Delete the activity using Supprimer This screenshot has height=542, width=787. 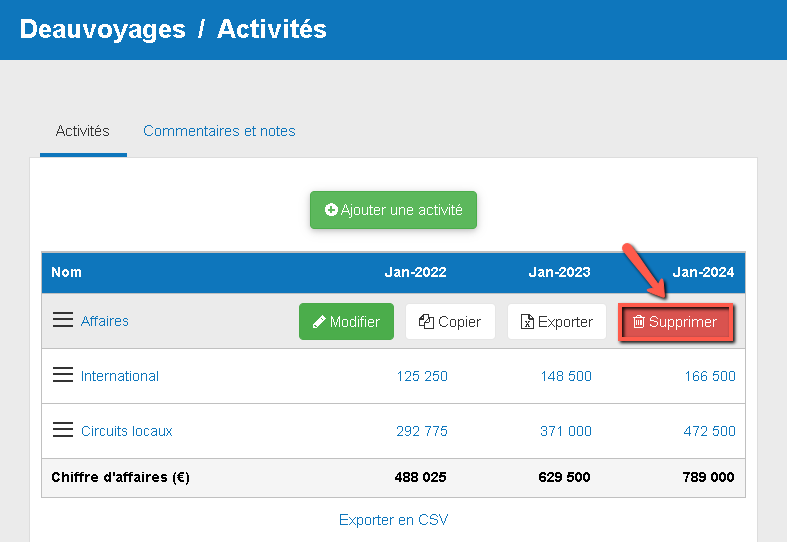click(676, 322)
